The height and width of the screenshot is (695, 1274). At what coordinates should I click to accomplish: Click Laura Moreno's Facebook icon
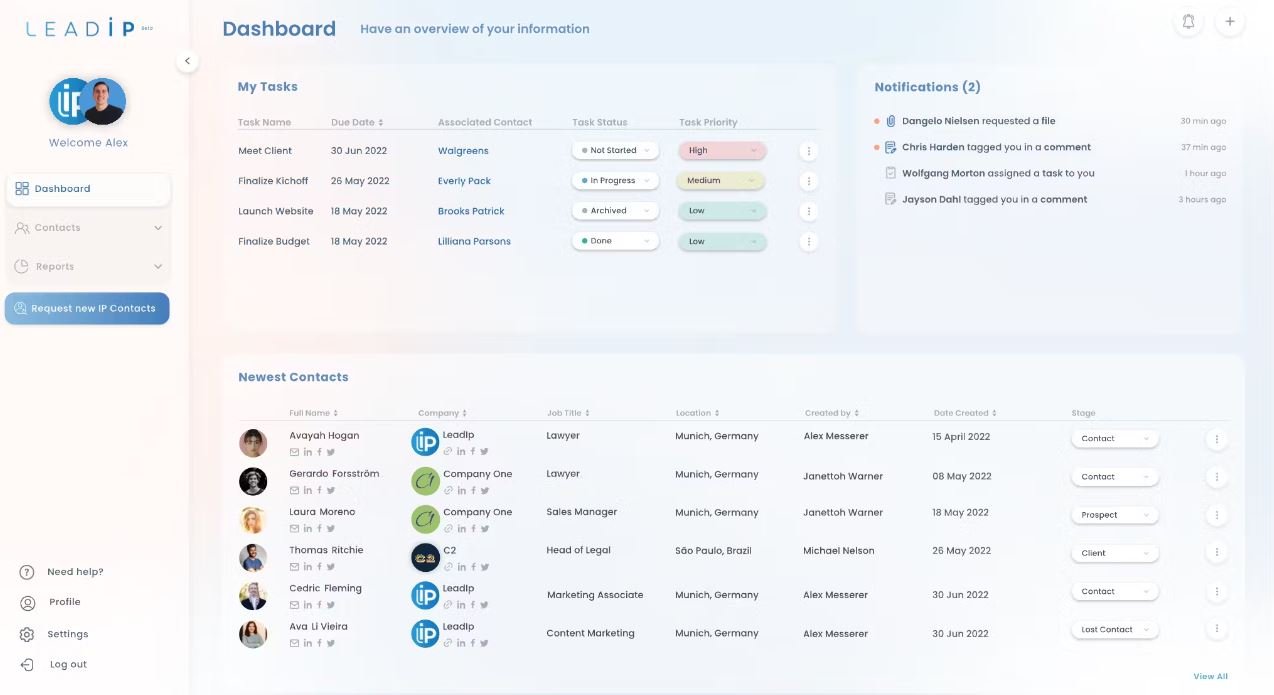click(319, 528)
